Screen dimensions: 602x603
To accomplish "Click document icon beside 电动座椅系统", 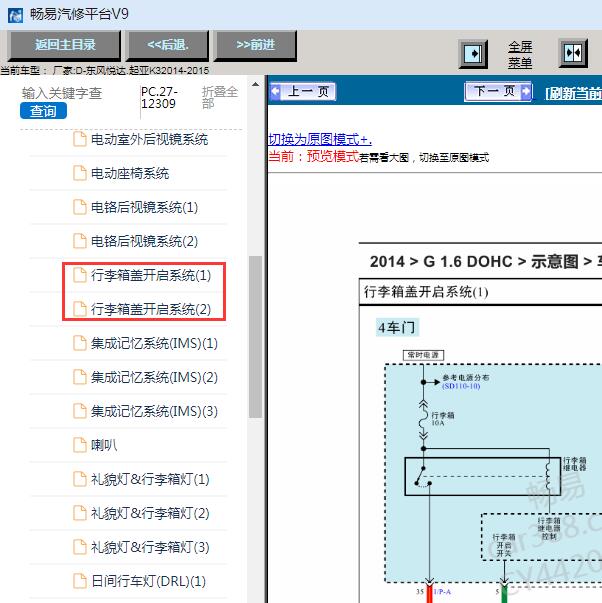I will point(80,173).
